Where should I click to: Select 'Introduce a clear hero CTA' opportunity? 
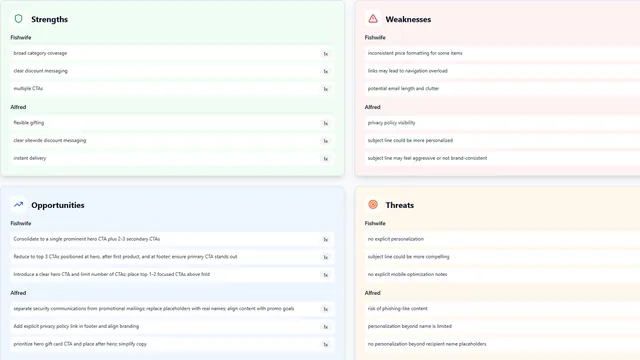[x=172, y=274]
